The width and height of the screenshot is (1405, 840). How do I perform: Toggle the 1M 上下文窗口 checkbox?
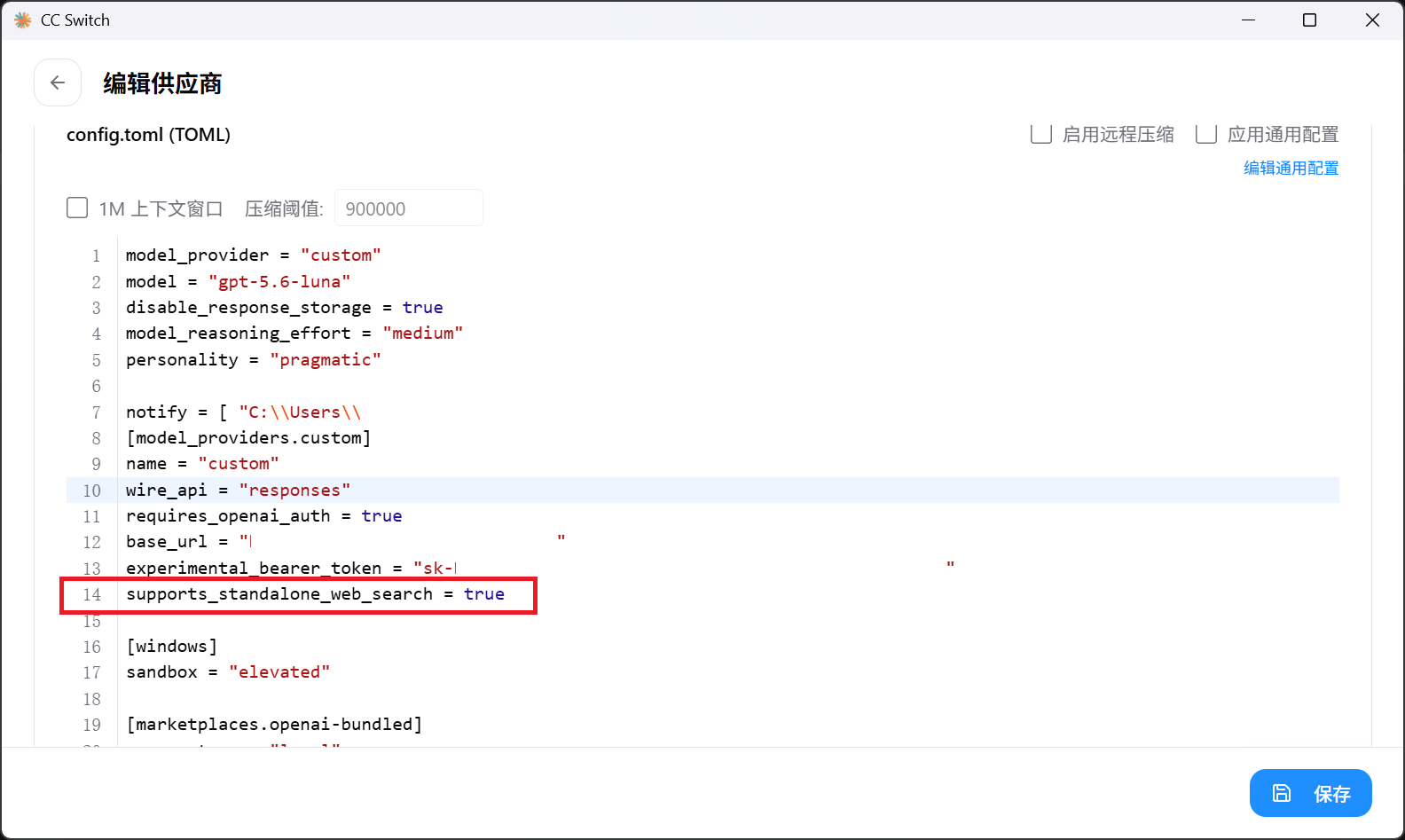pos(77,208)
